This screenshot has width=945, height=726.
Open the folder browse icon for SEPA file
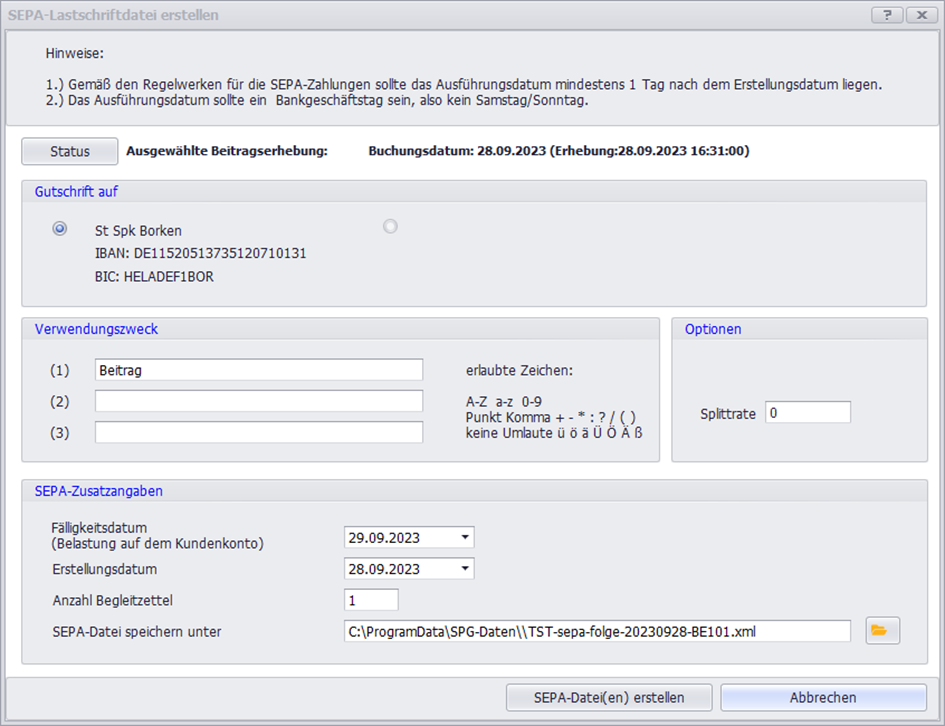[x=882, y=630]
